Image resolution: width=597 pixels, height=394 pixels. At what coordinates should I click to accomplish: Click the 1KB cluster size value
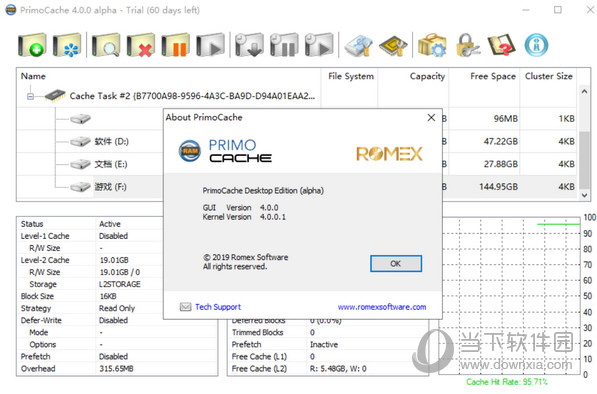click(567, 119)
